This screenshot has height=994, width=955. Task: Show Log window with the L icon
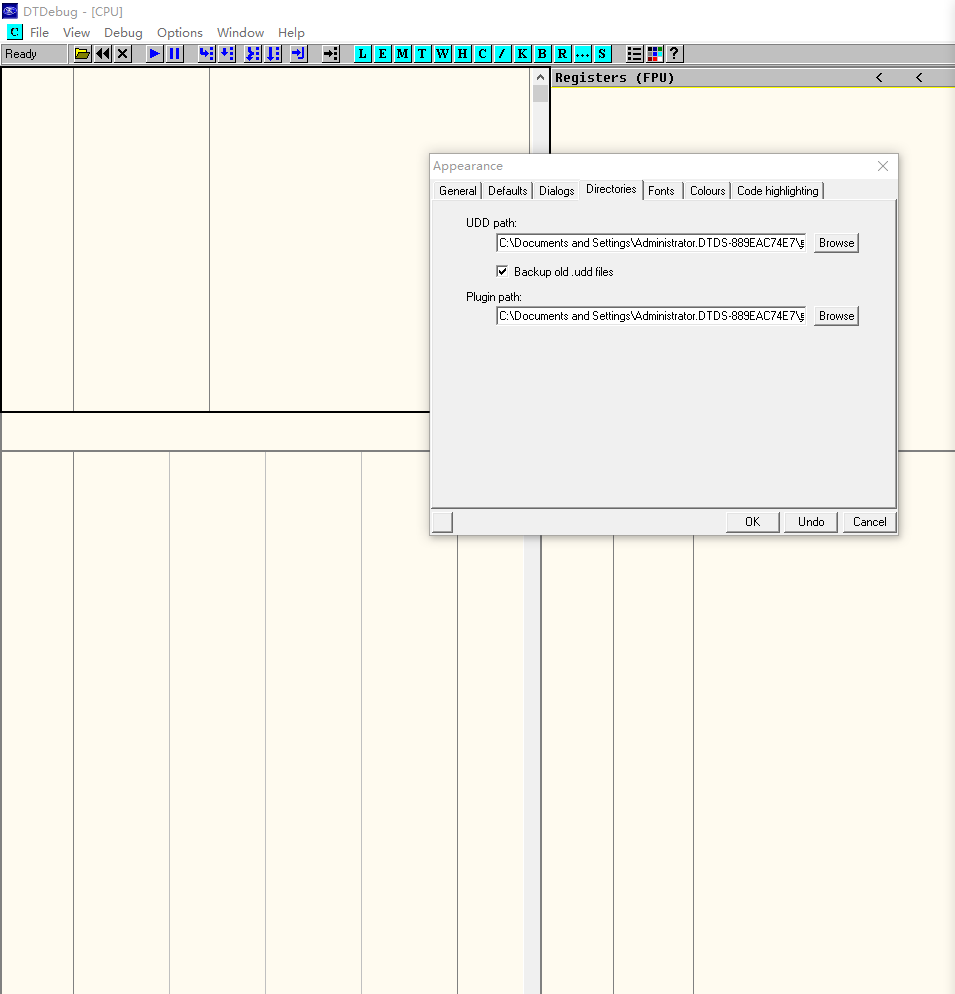point(362,54)
